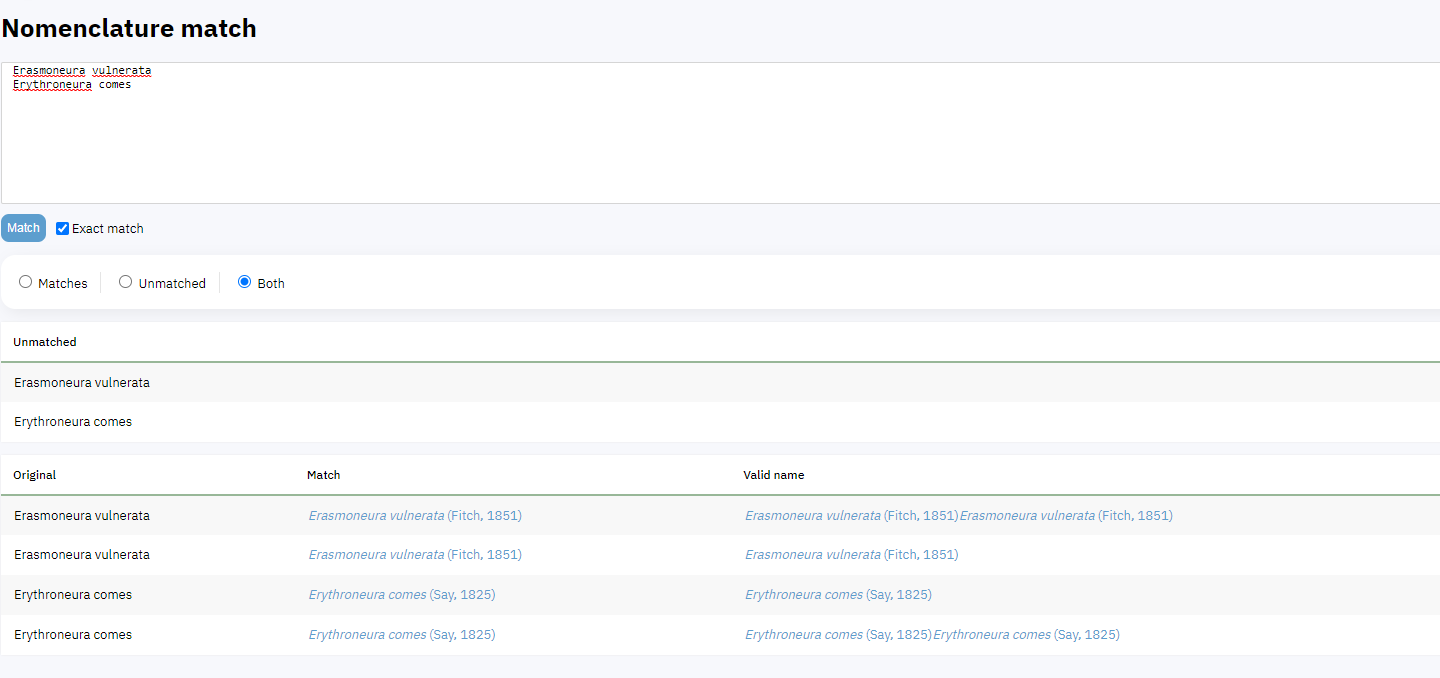Click the Unmatched table header
The image size is (1440, 678).
click(x=45, y=342)
